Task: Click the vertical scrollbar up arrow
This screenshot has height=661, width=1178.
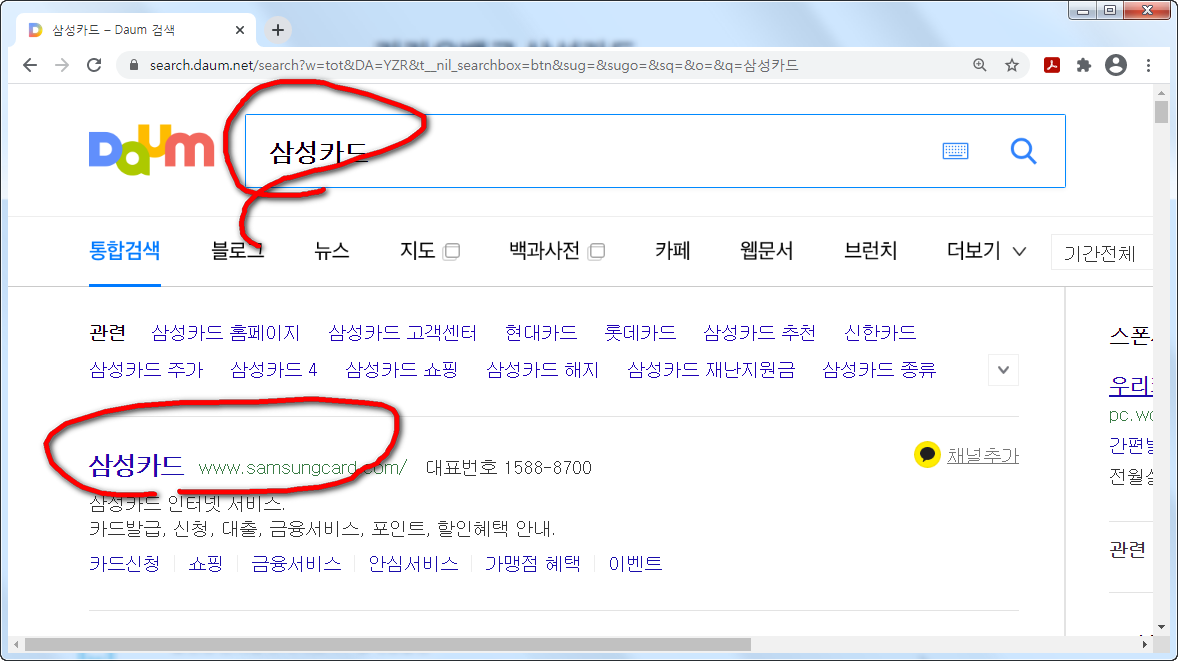Action: point(1161,92)
